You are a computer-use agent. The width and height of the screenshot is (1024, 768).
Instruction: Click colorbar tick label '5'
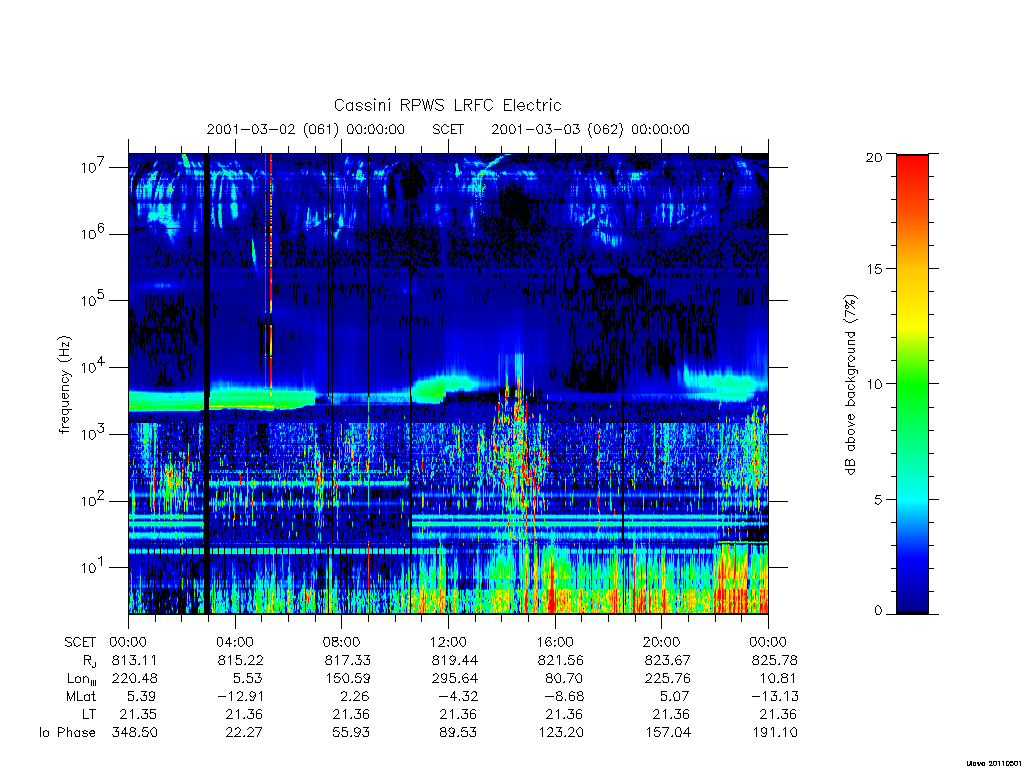(x=877, y=500)
